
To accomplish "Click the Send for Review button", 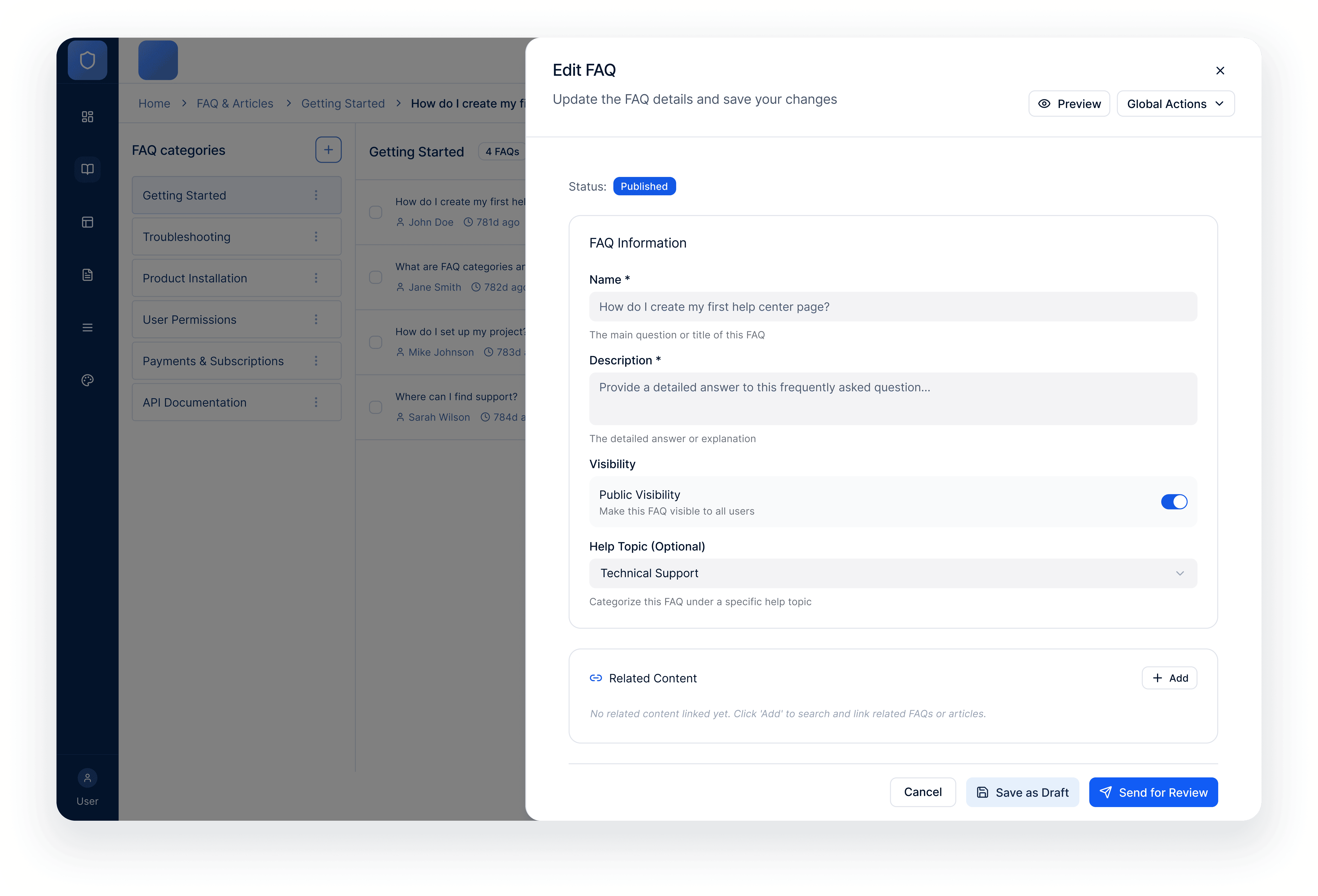I will tap(1153, 792).
